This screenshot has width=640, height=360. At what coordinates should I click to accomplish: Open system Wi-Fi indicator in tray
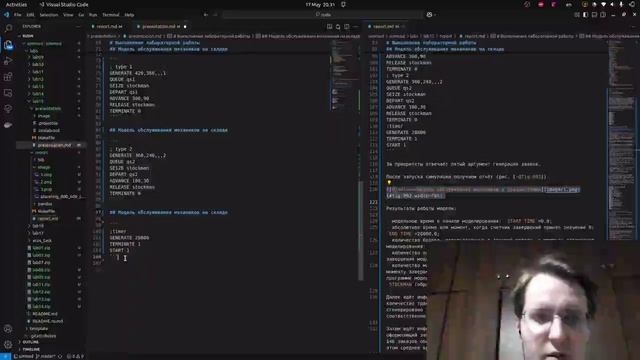603,4
